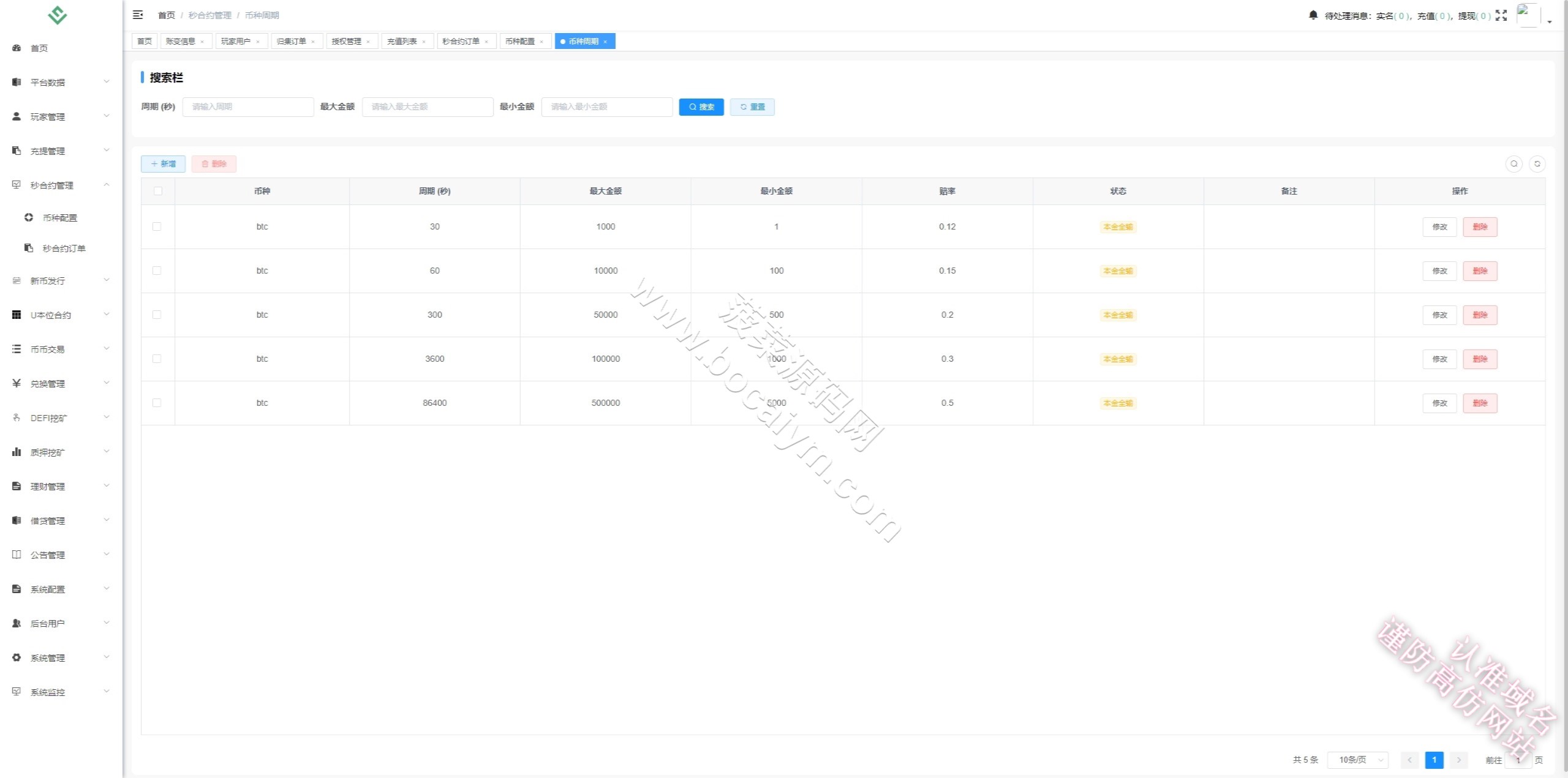Click the 系统管理 gear icon

coord(17,657)
